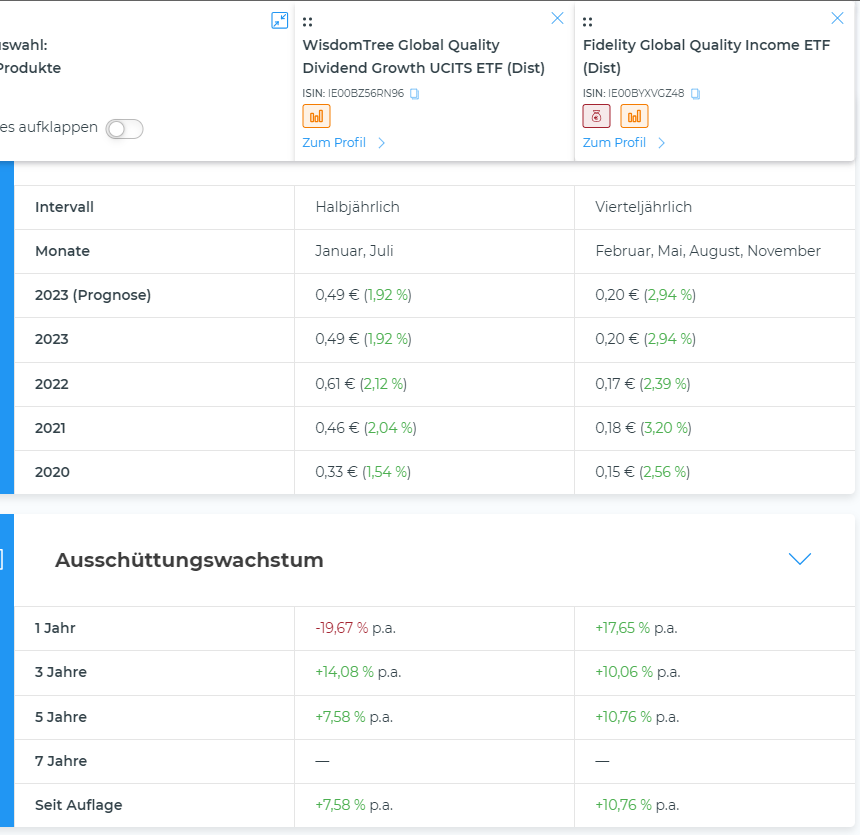Collapse the Ausschüttungswachstum section
The width and height of the screenshot is (860, 835).
[799, 559]
